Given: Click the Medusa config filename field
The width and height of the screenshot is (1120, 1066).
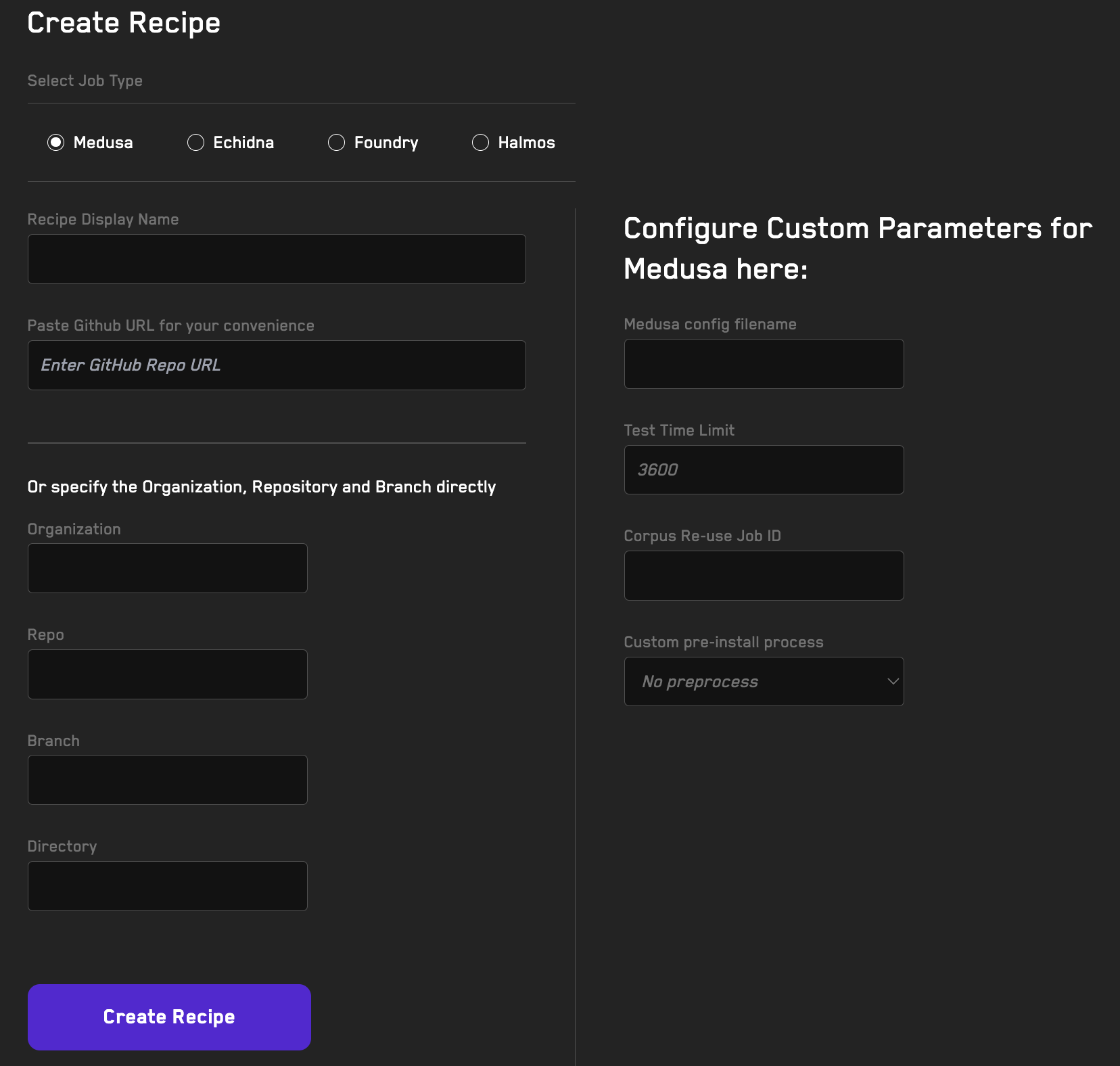Looking at the screenshot, I should pos(764,364).
